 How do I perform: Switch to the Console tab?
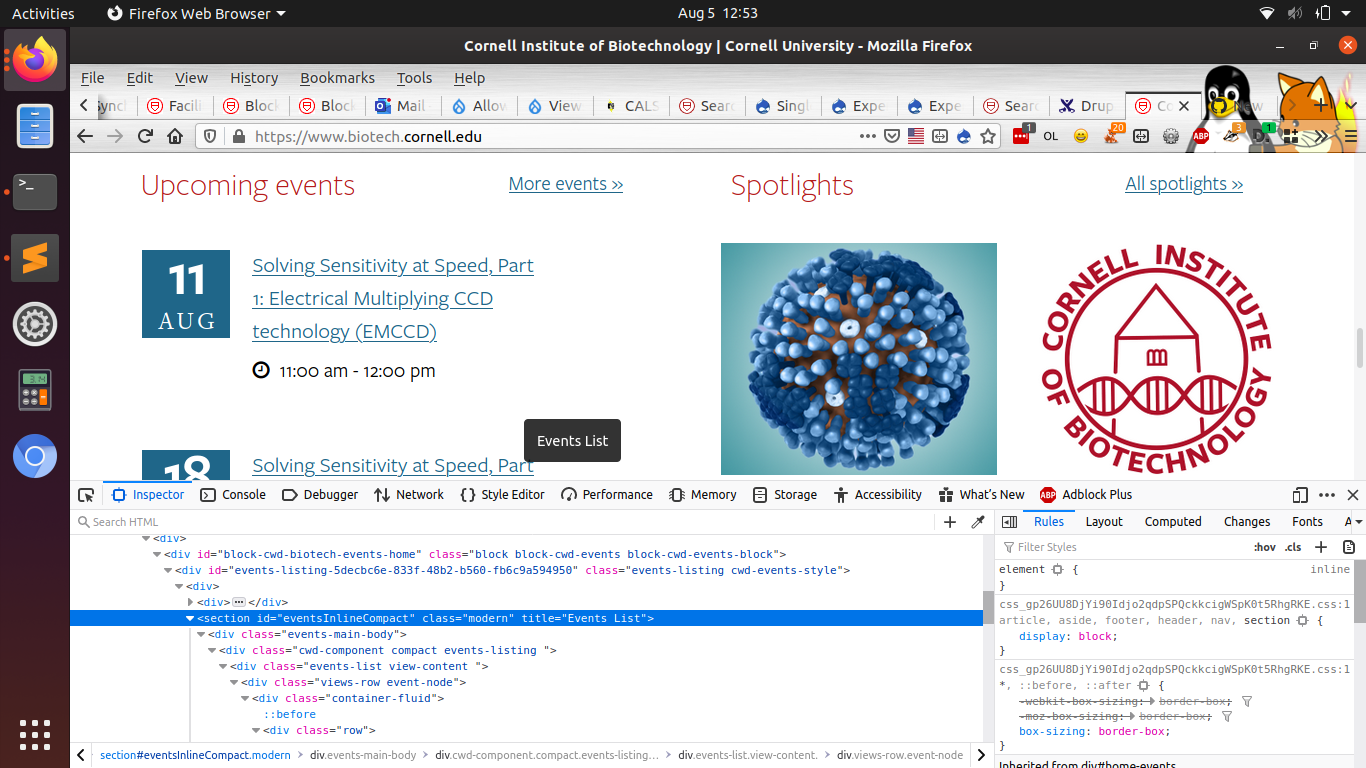[233, 495]
